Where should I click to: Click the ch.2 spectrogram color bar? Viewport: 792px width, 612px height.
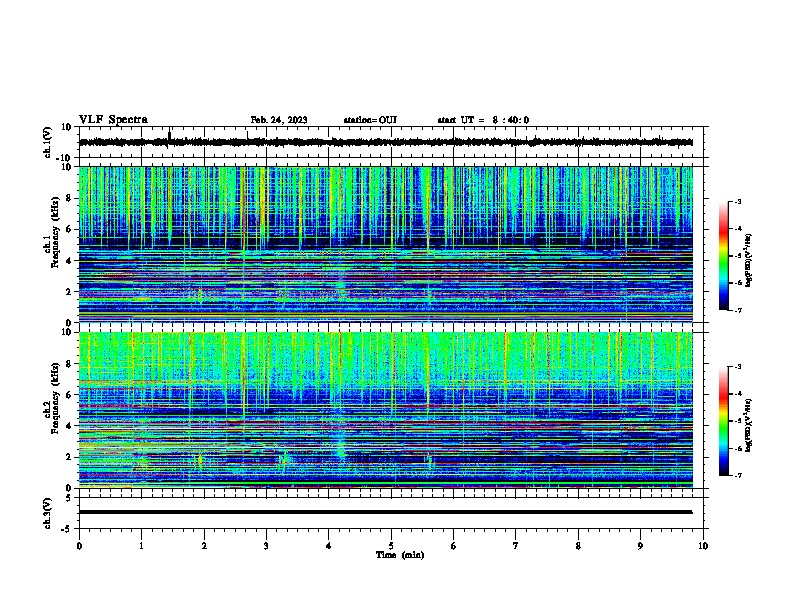pyautogui.click(x=724, y=421)
